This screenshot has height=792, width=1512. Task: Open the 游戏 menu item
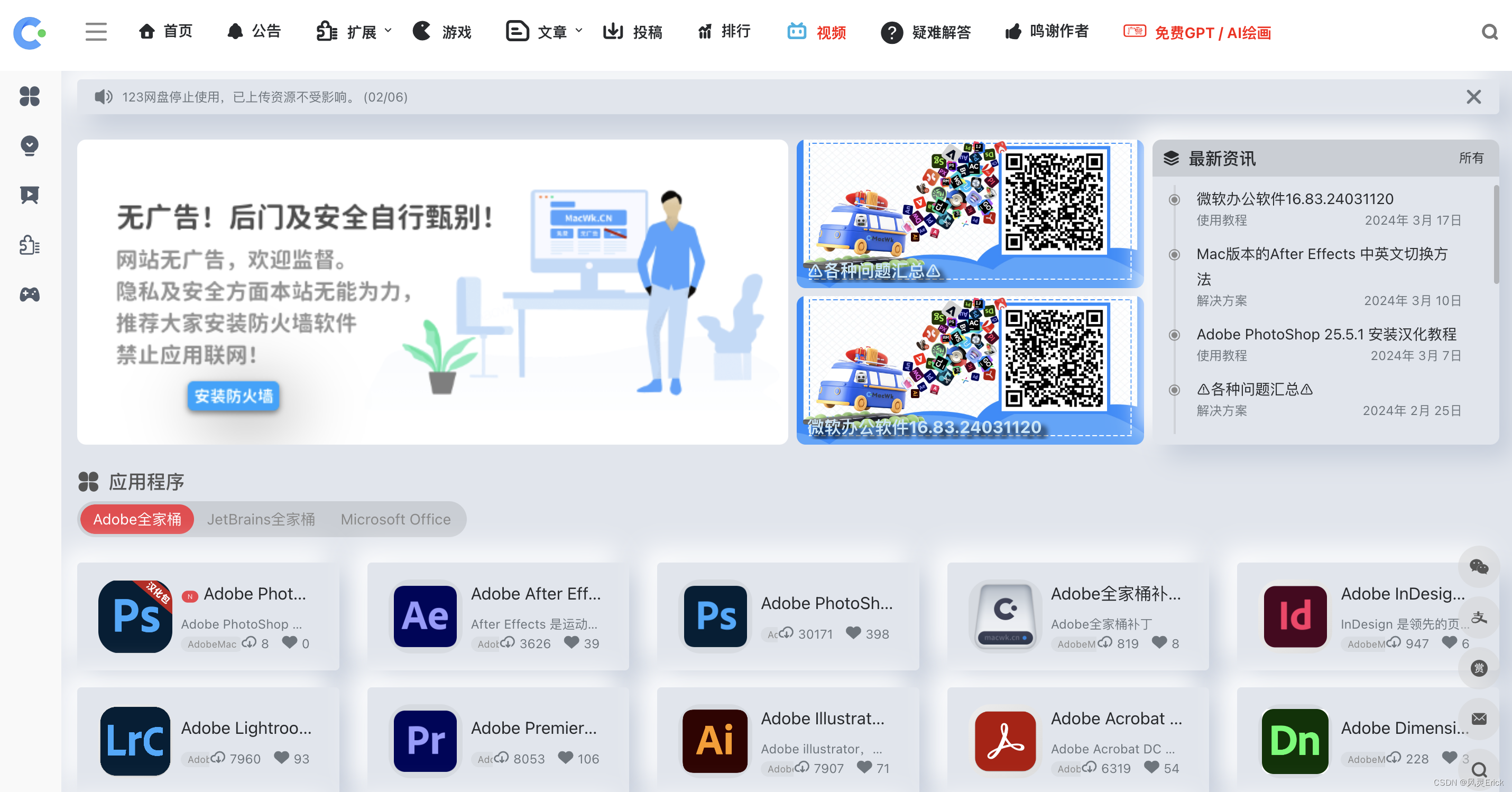(x=442, y=32)
